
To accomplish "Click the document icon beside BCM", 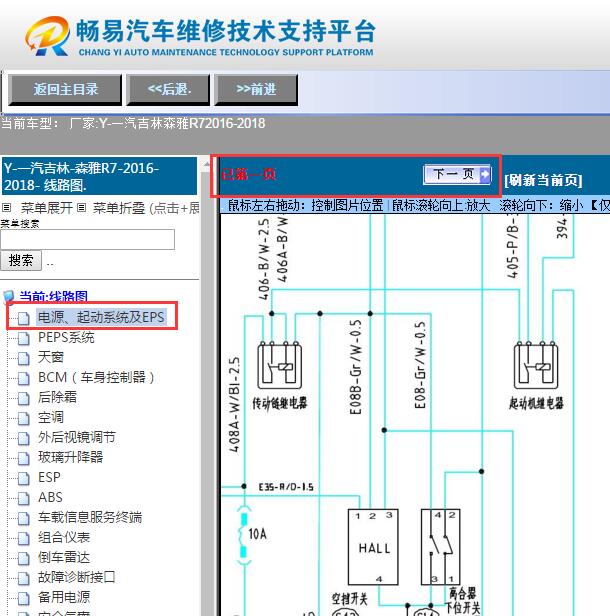I will pyautogui.click(x=24, y=378).
